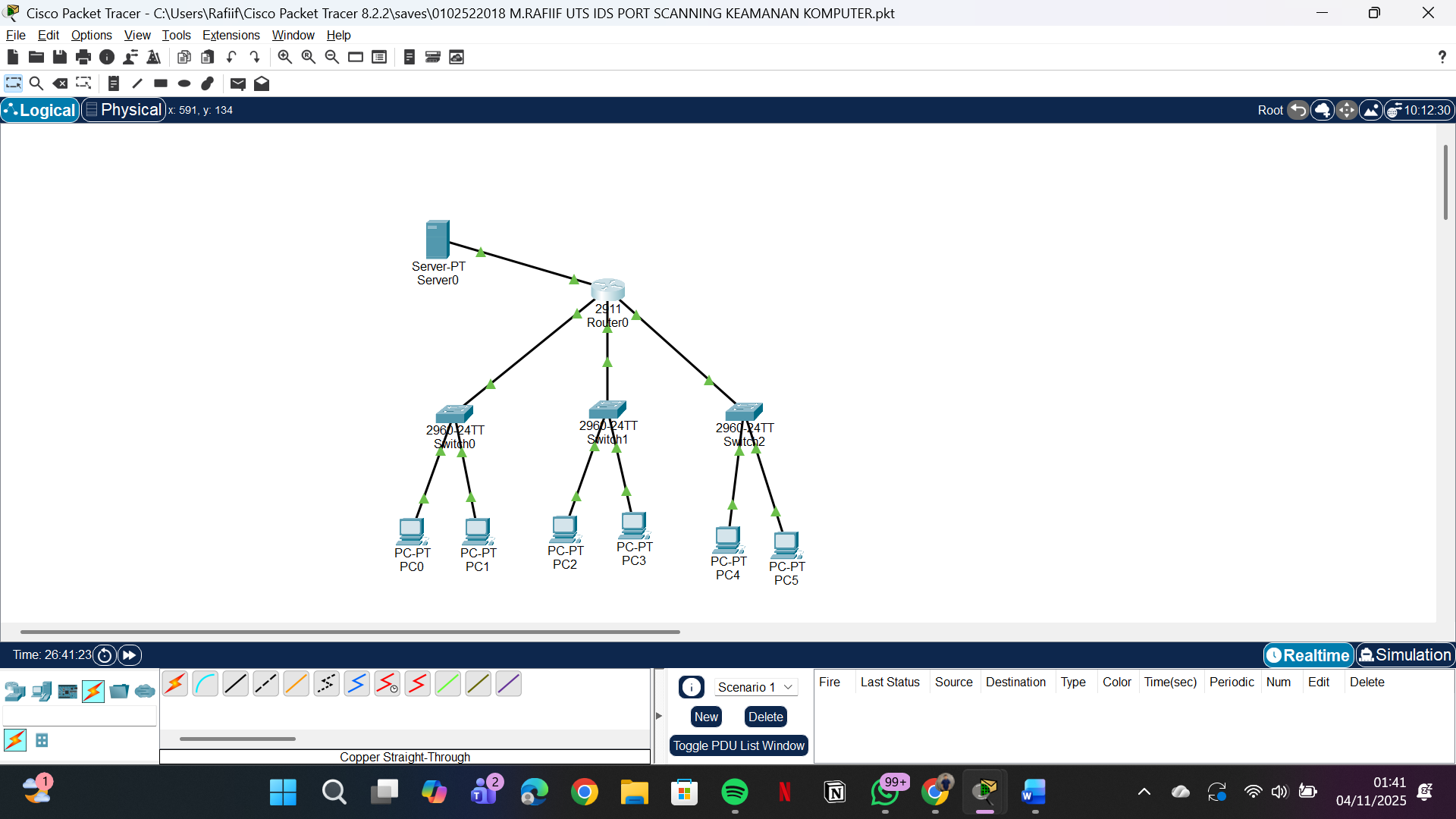Screen dimensions: 1456x819
Task: Select the Inspect magnifier tool
Action: click(36, 83)
